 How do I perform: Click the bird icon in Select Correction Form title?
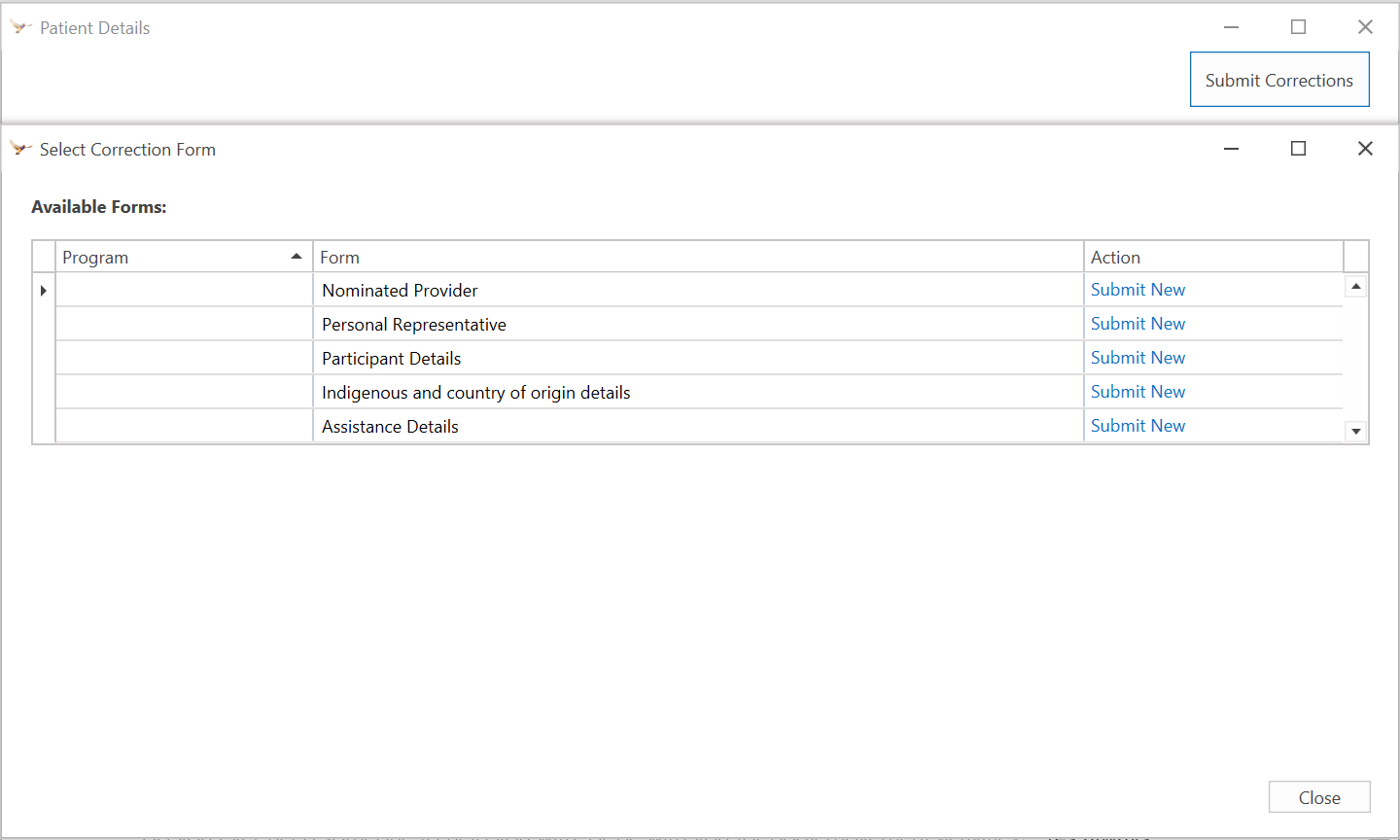20,149
